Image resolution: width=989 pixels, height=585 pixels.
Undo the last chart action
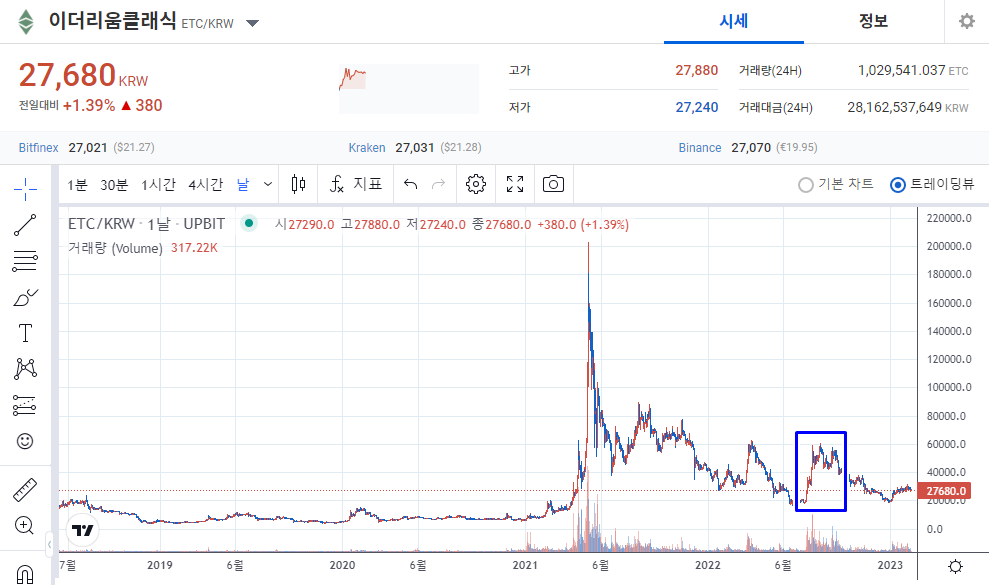click(x=411, y=184)
